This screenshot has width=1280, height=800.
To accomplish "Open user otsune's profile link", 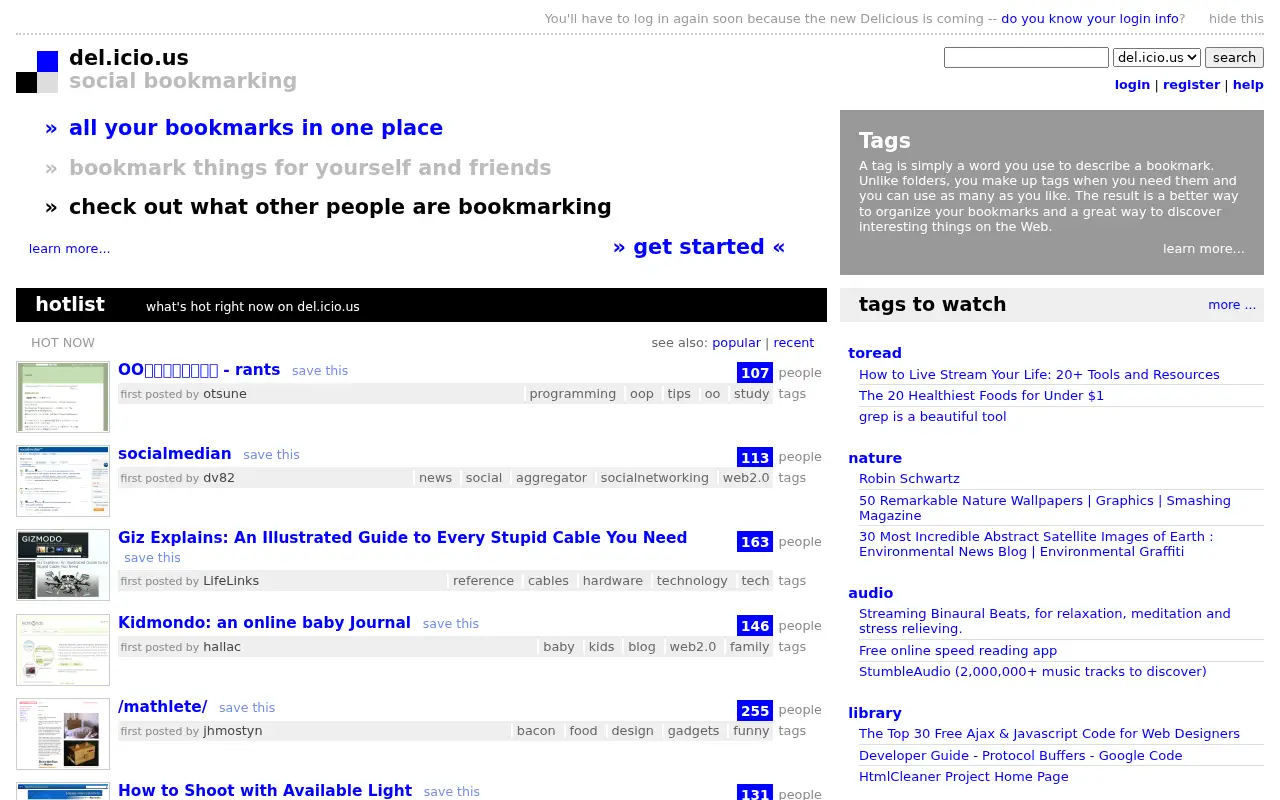I will (x=225, y=394).
